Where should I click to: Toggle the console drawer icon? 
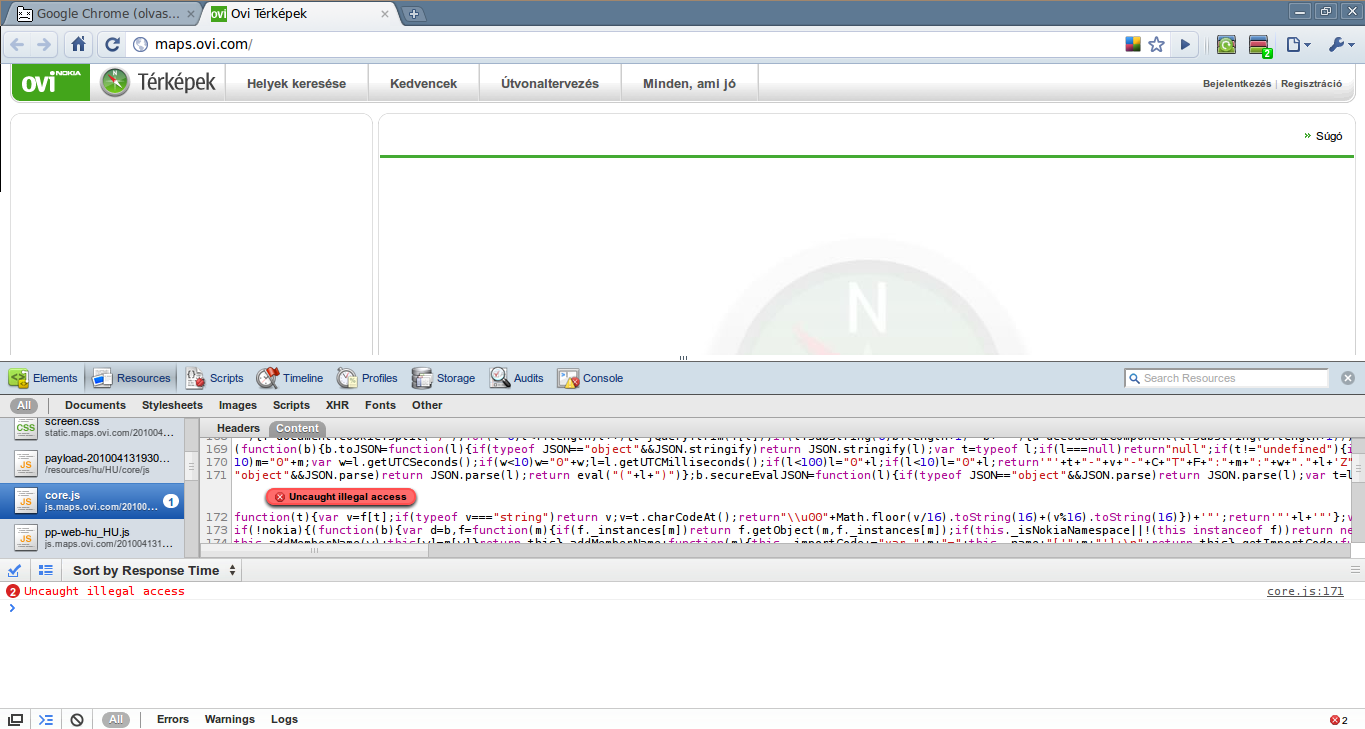pyautogui.click(x=46, y=719)
